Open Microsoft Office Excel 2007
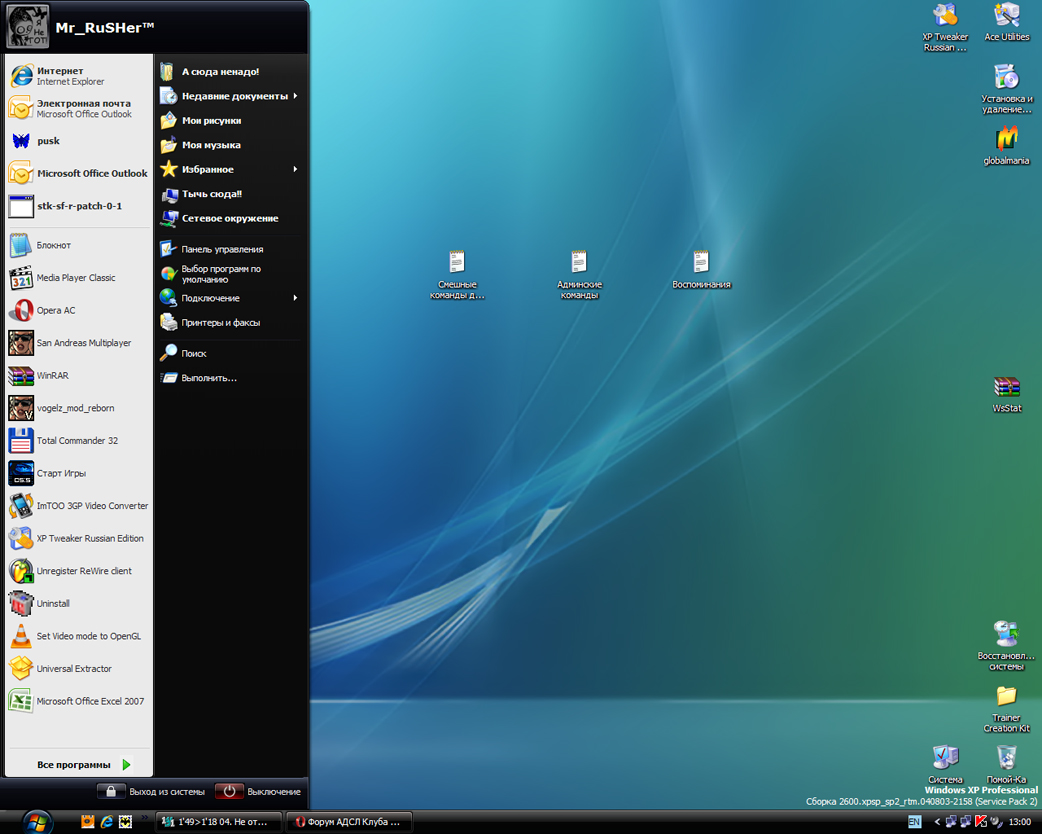 click(x=78, y=701)
